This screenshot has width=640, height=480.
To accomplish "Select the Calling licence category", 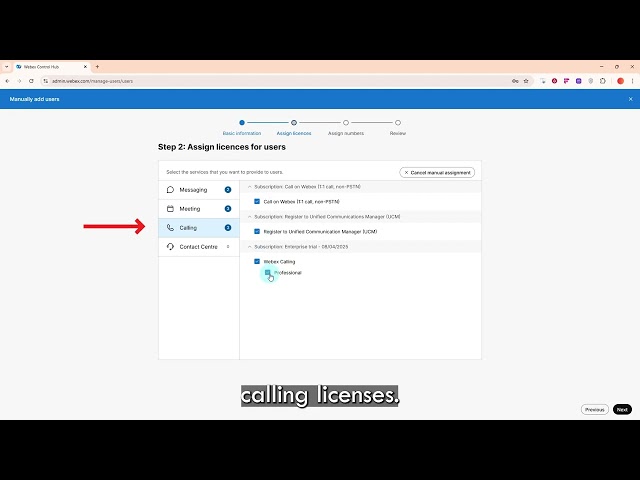I will coord(199,228).
